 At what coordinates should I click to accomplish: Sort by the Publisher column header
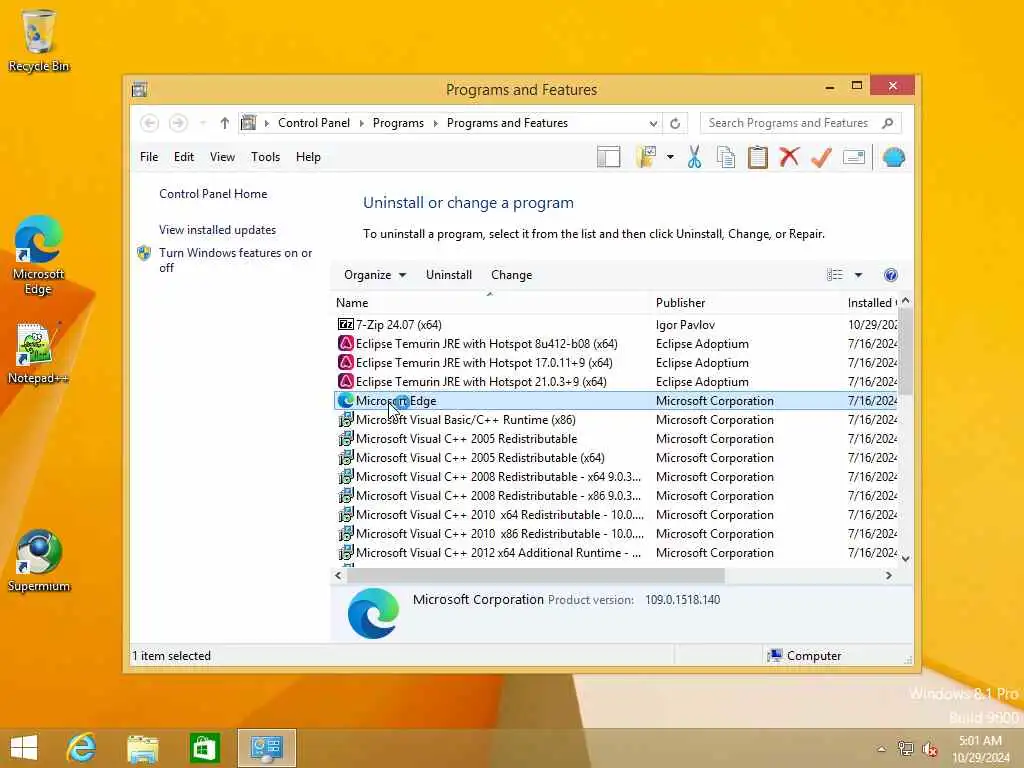tap(748, 302)
